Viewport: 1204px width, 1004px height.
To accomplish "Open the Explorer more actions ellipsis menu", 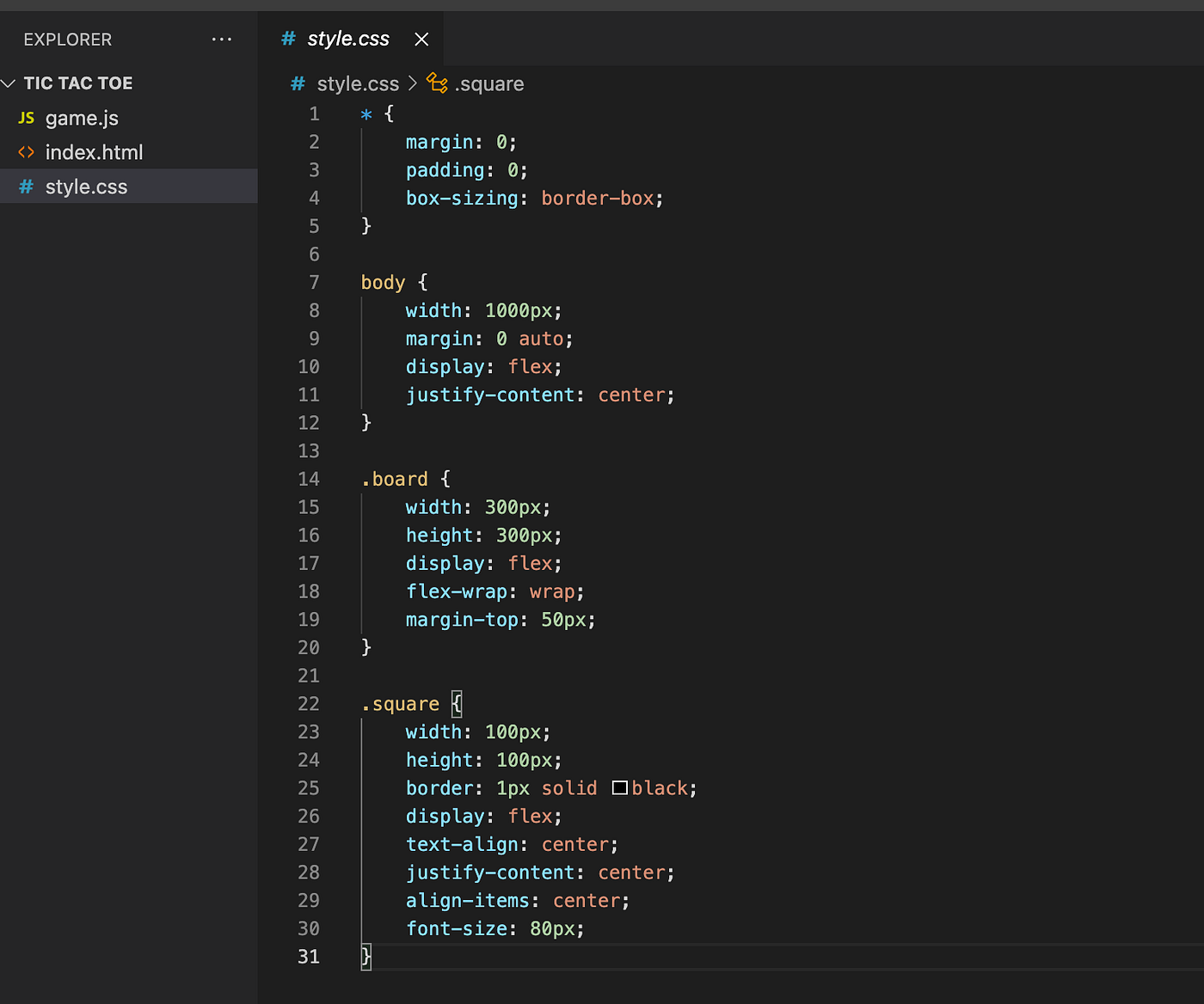I will (x=222, y=40).
